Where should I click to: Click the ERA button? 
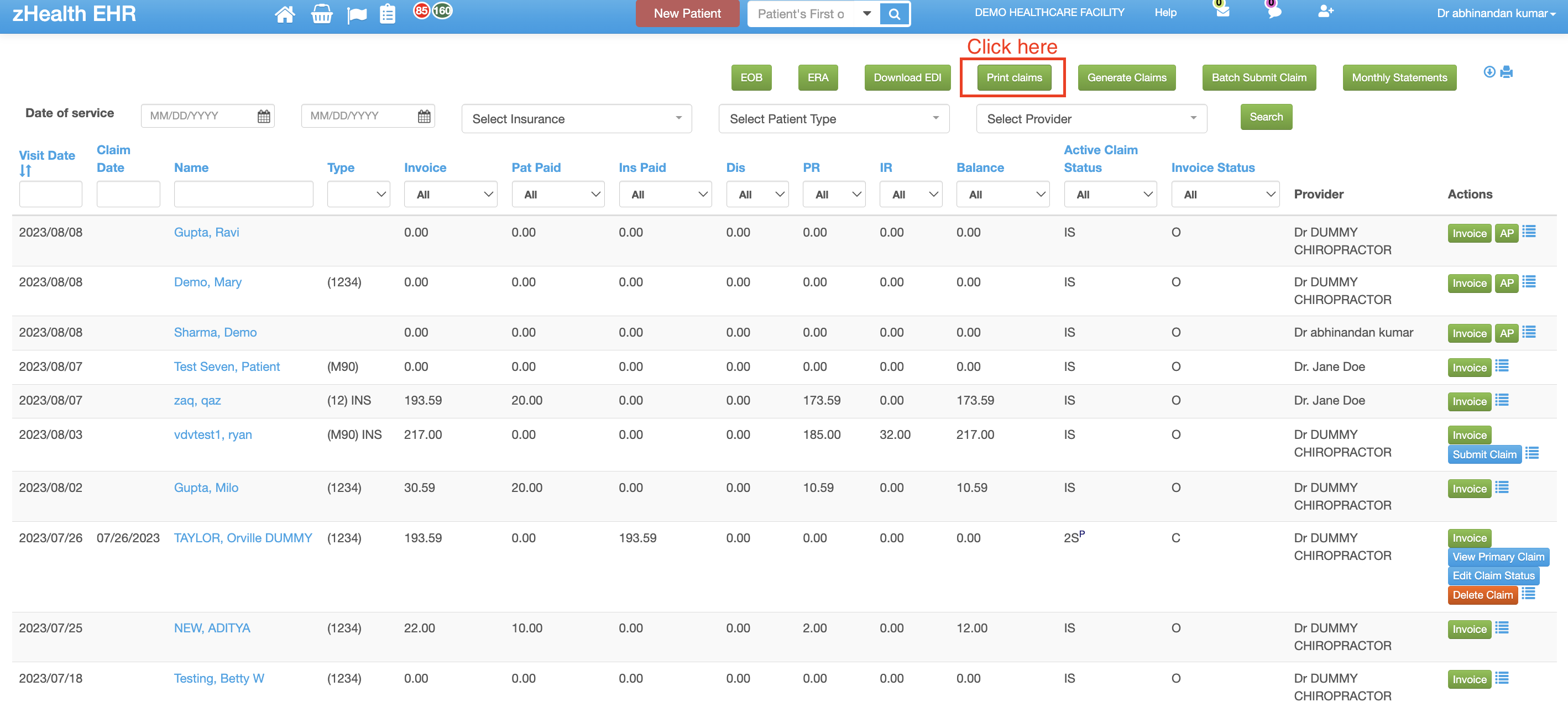[x=818, y=77]
